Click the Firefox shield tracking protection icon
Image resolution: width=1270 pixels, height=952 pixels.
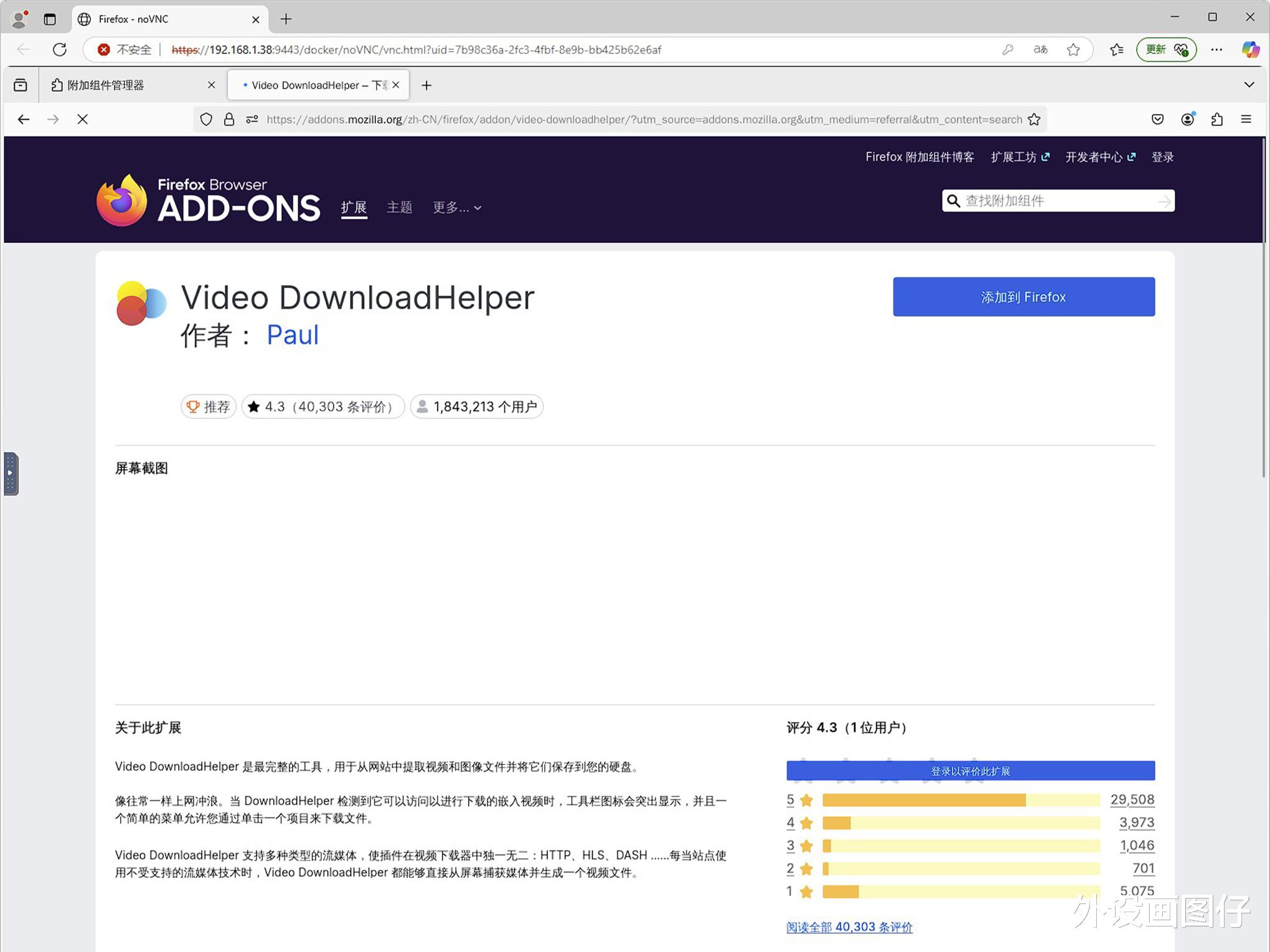[206, 119]
